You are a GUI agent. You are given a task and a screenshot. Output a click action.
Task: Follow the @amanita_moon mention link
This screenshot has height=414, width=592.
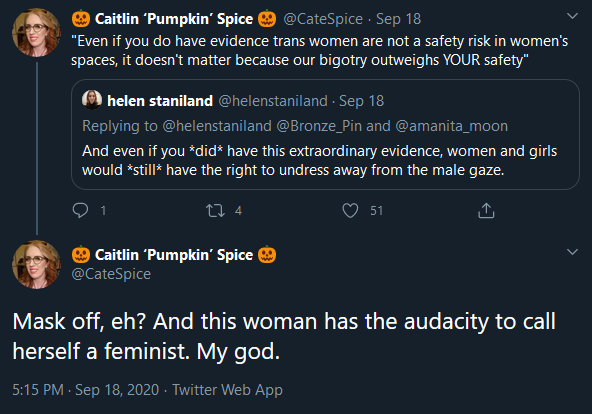coord(451,126)
